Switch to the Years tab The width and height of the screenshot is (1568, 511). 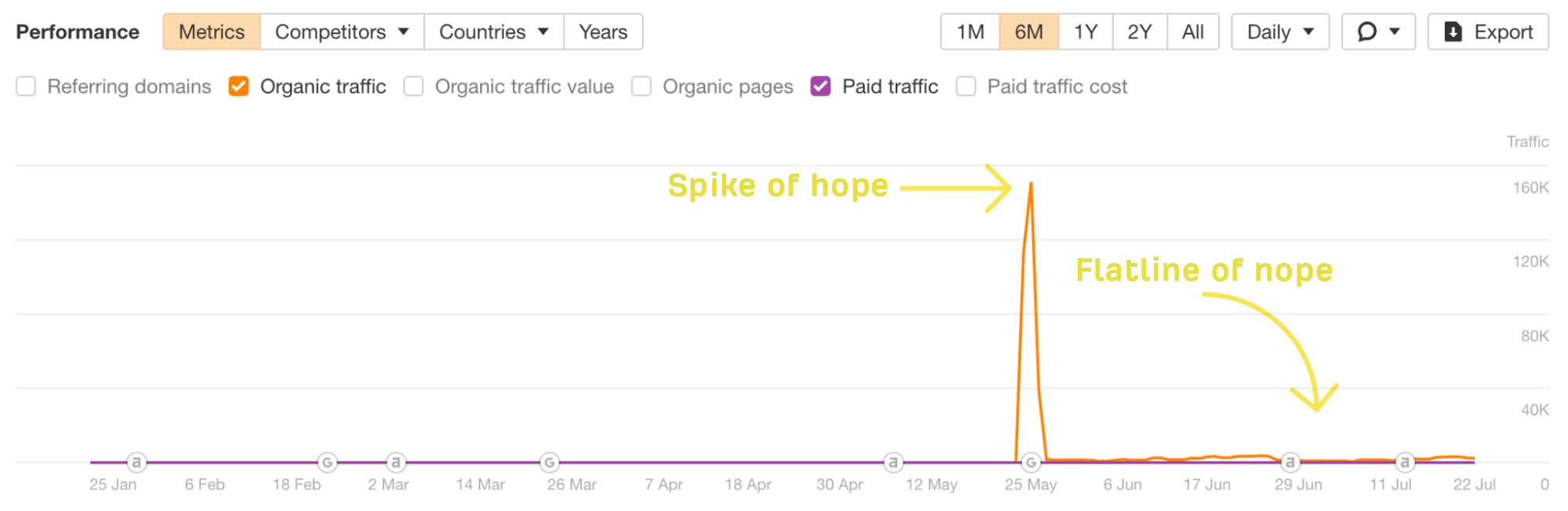pyautogui.click(x=602, y=32)
